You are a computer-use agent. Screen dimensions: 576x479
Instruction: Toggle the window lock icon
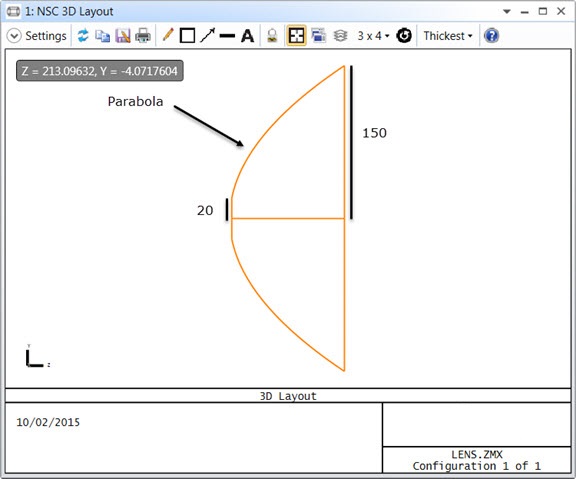[x=272, y=36]
